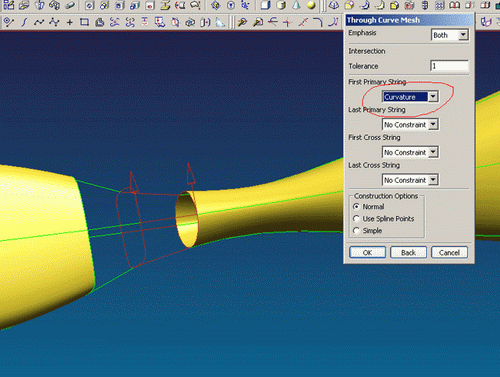Click the Block primitive icon
The image size is (500, 377).
click(265, 5)
